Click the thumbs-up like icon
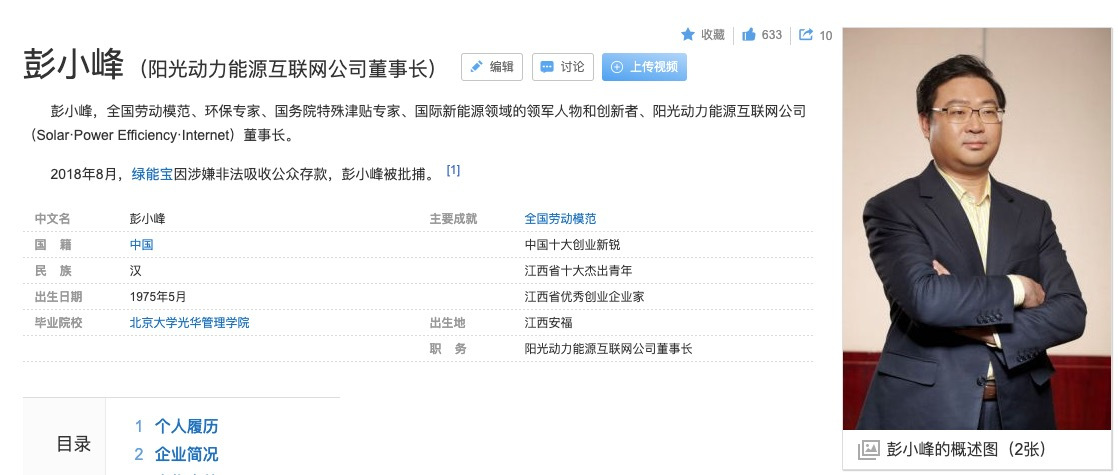 749,34
